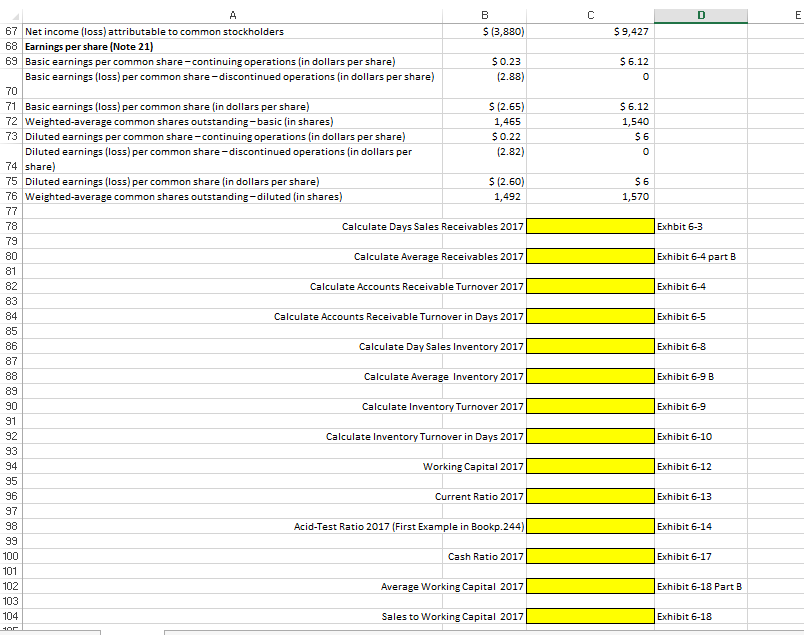Screen dimensions: 804x635
Task: Select the 'Cash Ratio 2017' label
Action: (x=486, y=556)
